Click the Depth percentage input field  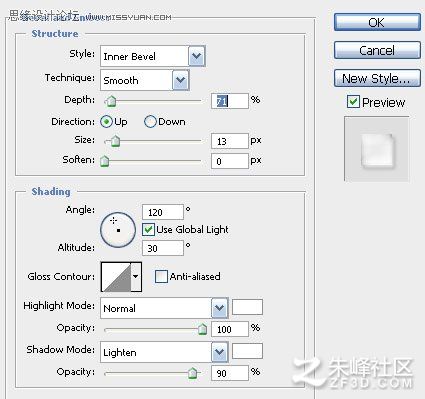[x=230, y=101]
